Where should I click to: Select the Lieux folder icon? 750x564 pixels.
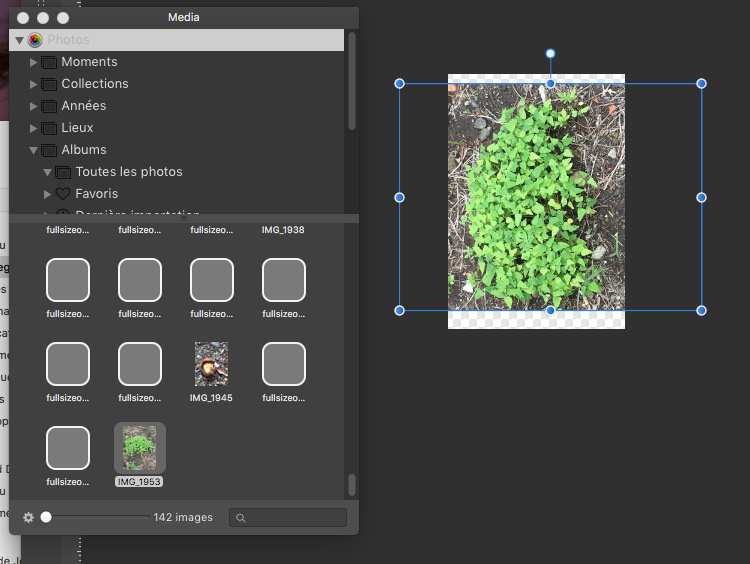click(x=49, y=129)
